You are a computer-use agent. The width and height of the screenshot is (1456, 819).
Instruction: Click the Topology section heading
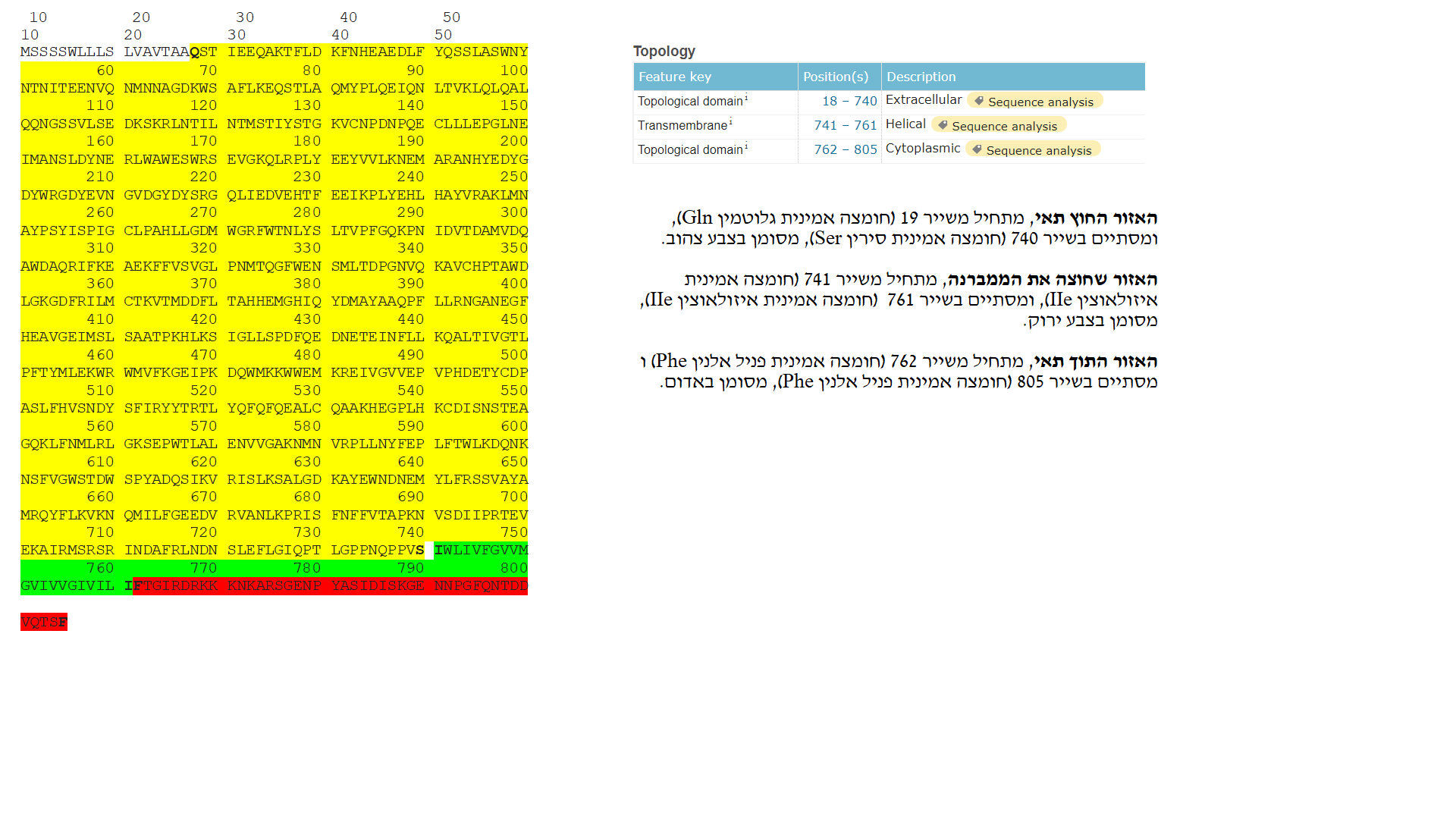664,51
